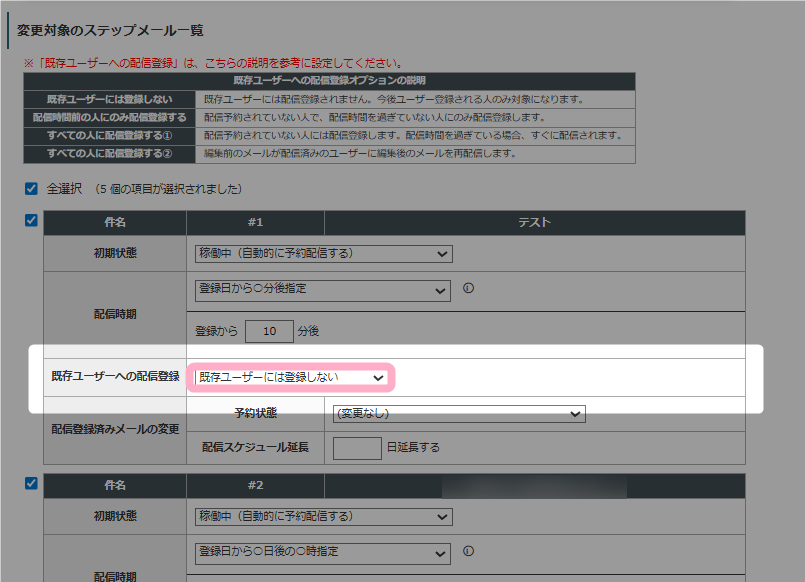Click 既存ユーザーには登録しない explanation row label
This screenshot has width=805, height=582.
(109, 100)
